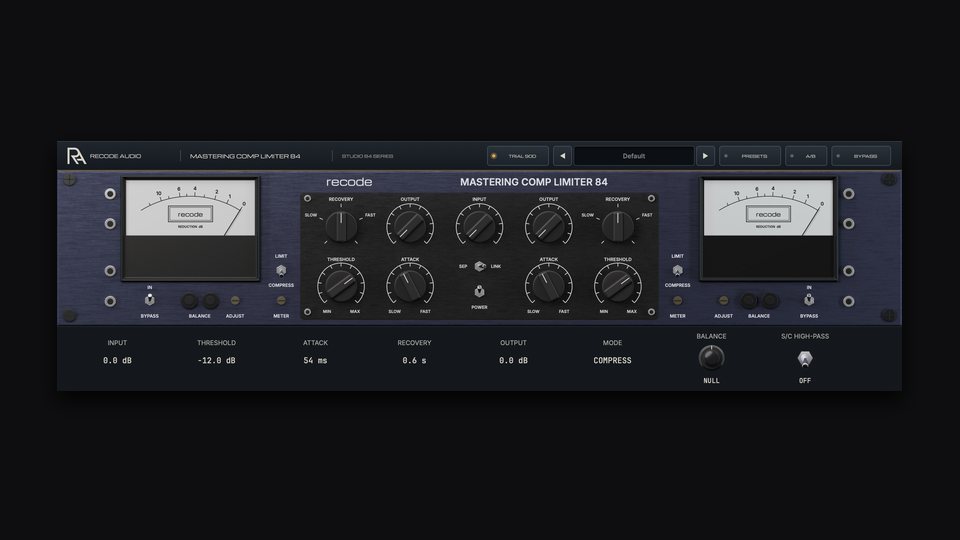Adjust the center Input knob
This screenshot has width=960, height=540.
coord(479,226)
